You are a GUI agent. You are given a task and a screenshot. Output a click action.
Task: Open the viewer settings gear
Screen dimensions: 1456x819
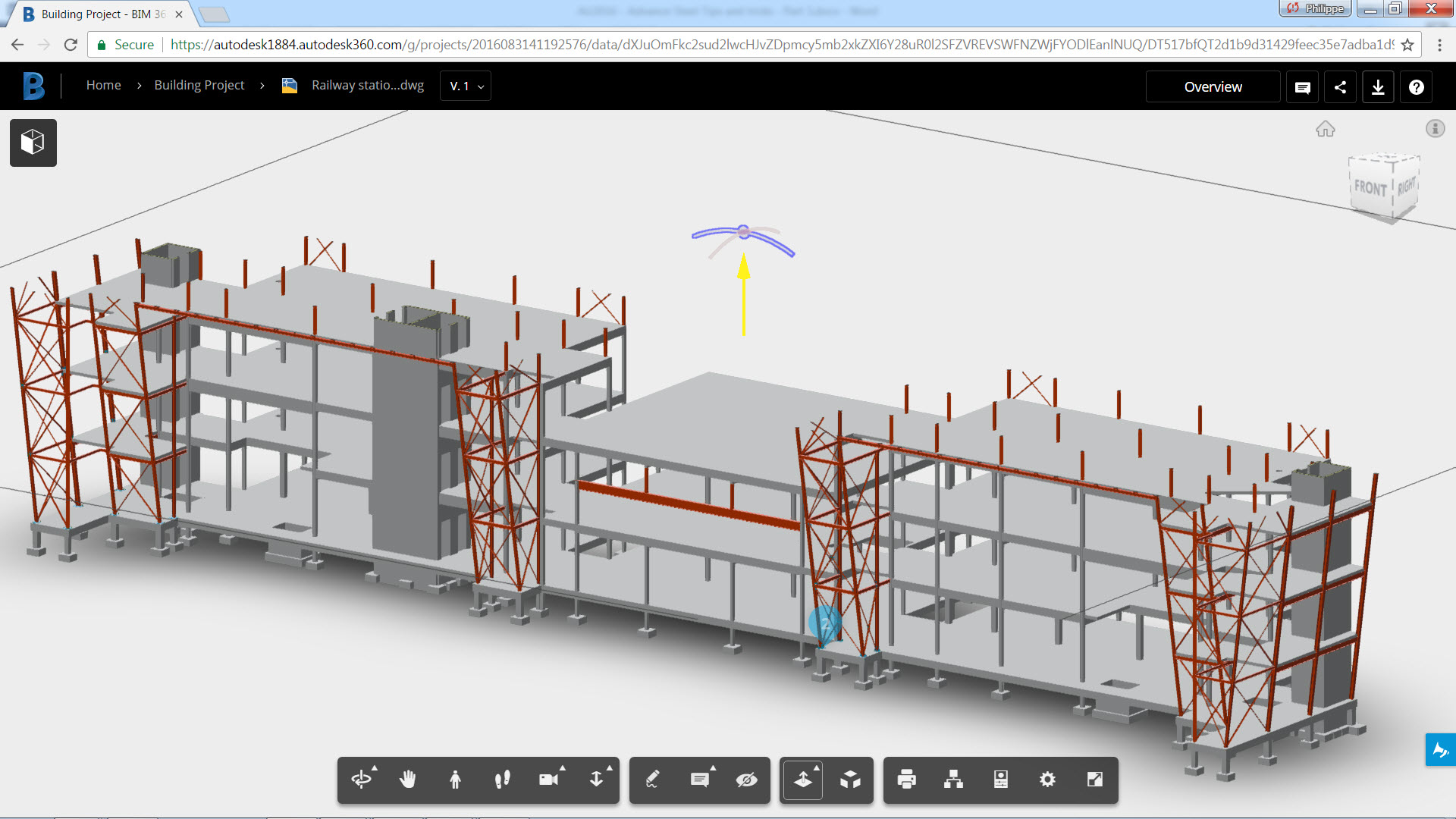1047,780
